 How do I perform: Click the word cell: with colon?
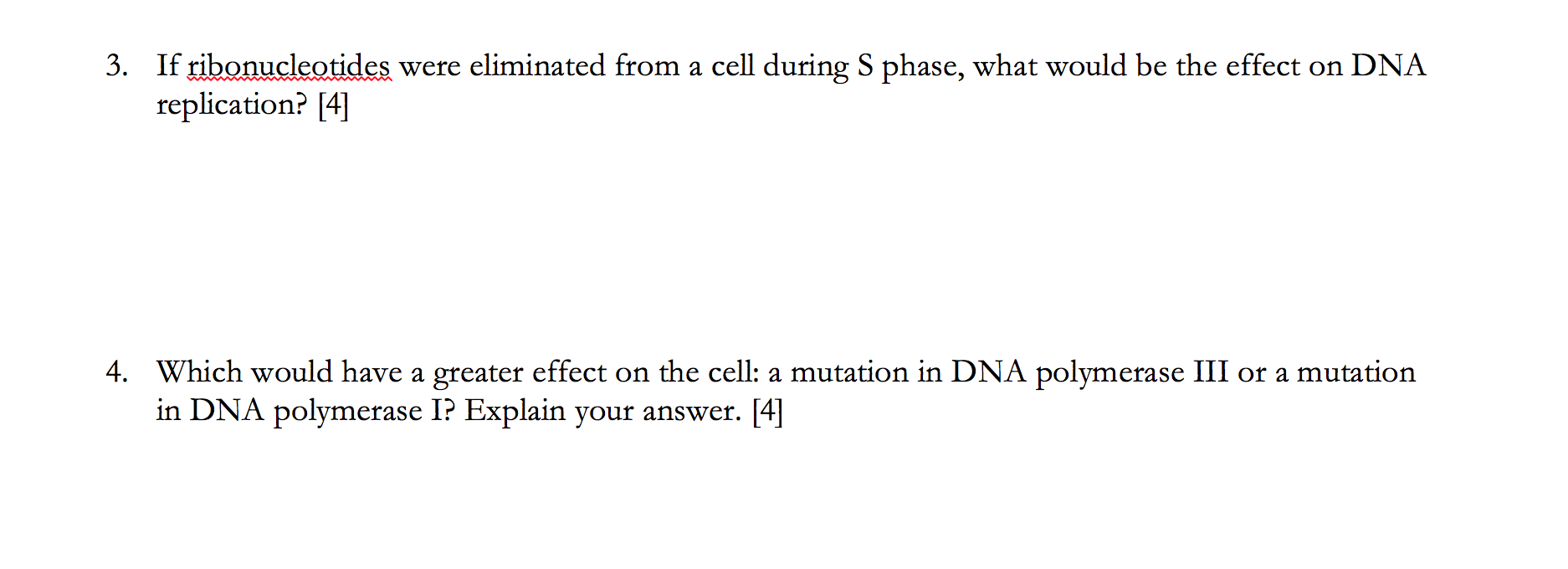[733, 372]
